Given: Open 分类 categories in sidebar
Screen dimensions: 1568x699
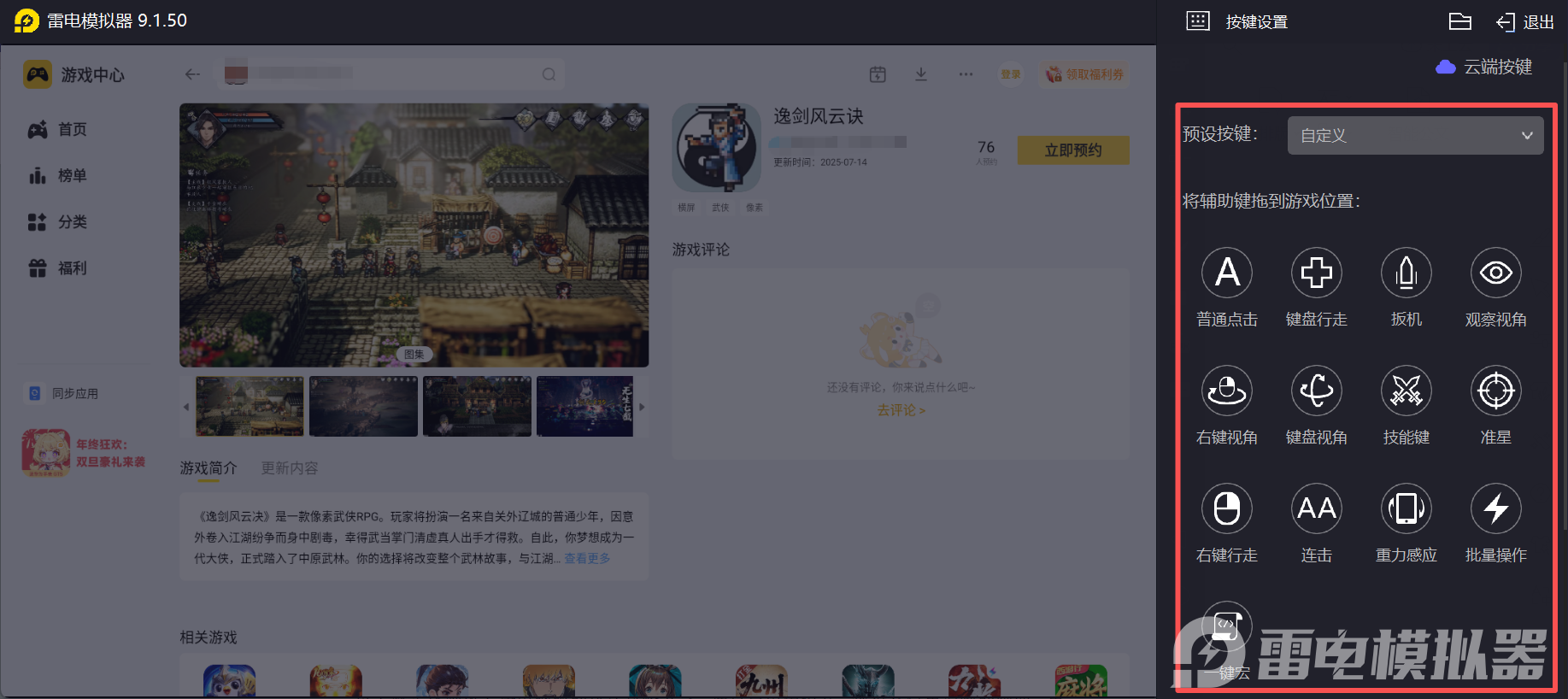Looking at the screenshot, I should click(58, 221).
